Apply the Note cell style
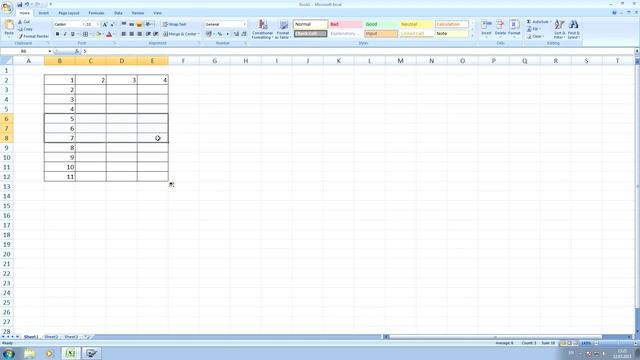Viewport: 640px width, 360px height. click(x=451, y=33)
